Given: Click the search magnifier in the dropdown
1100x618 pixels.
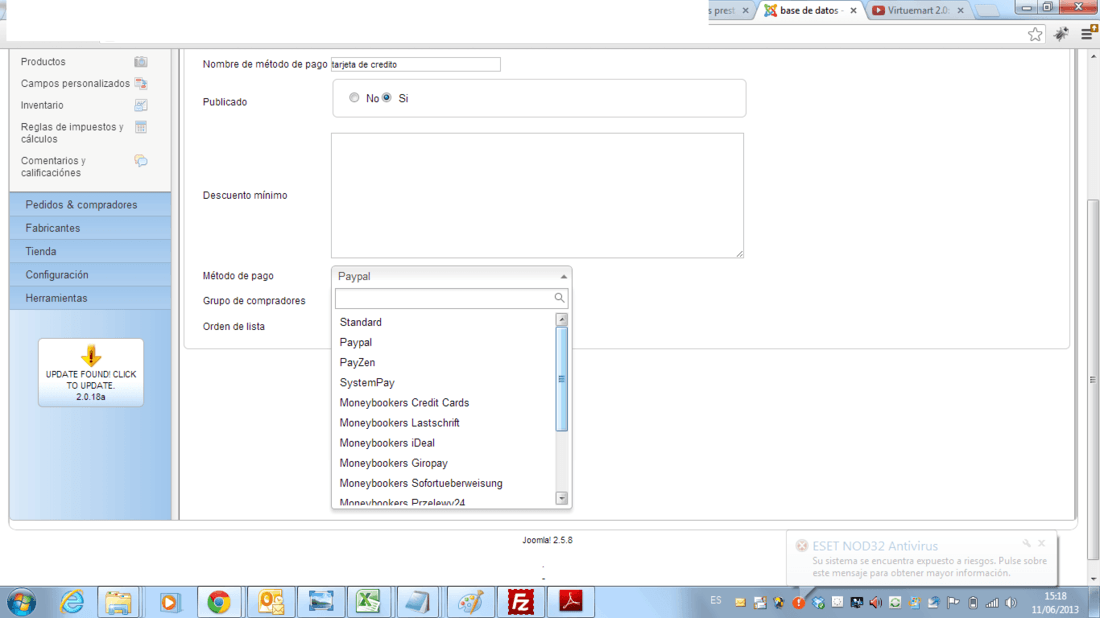Looking at the screenshot, I should click(x=559, y=298).
